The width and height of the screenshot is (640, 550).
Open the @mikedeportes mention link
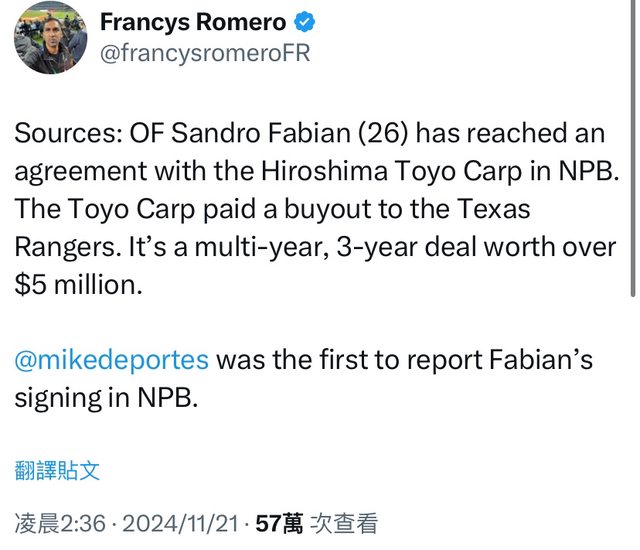point(111,359)
